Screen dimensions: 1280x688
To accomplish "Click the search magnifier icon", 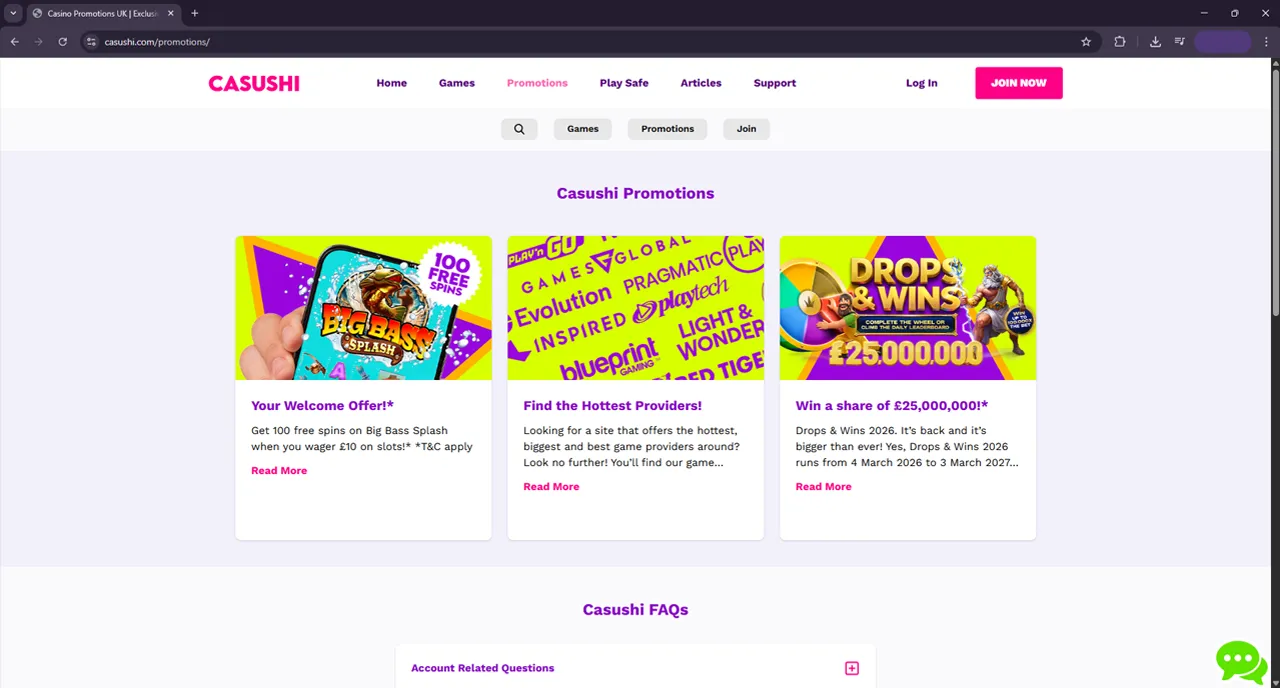I will (x=519, y=129).
